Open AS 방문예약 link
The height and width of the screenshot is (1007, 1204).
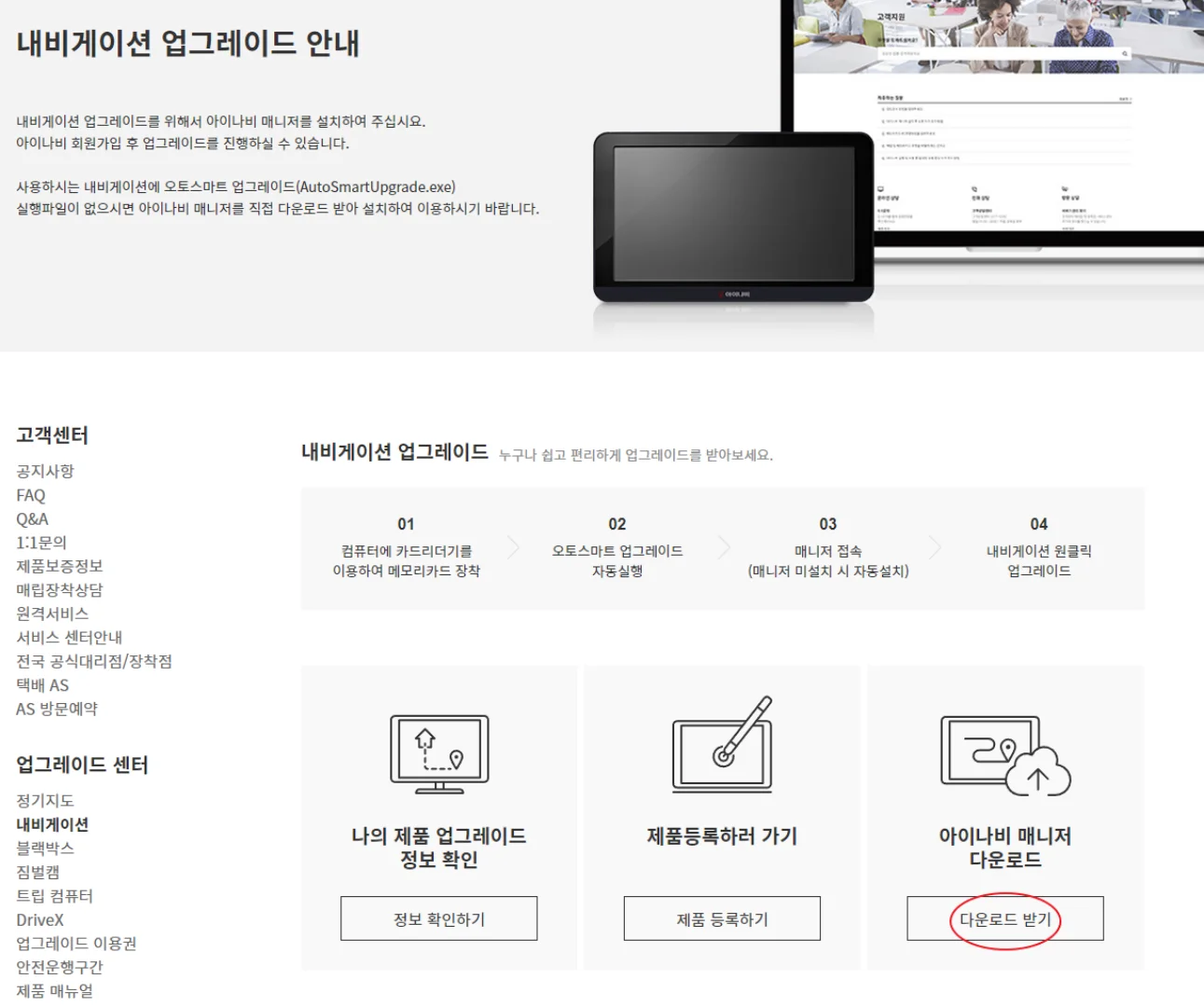pyautogui.click(x=57, y=709)
